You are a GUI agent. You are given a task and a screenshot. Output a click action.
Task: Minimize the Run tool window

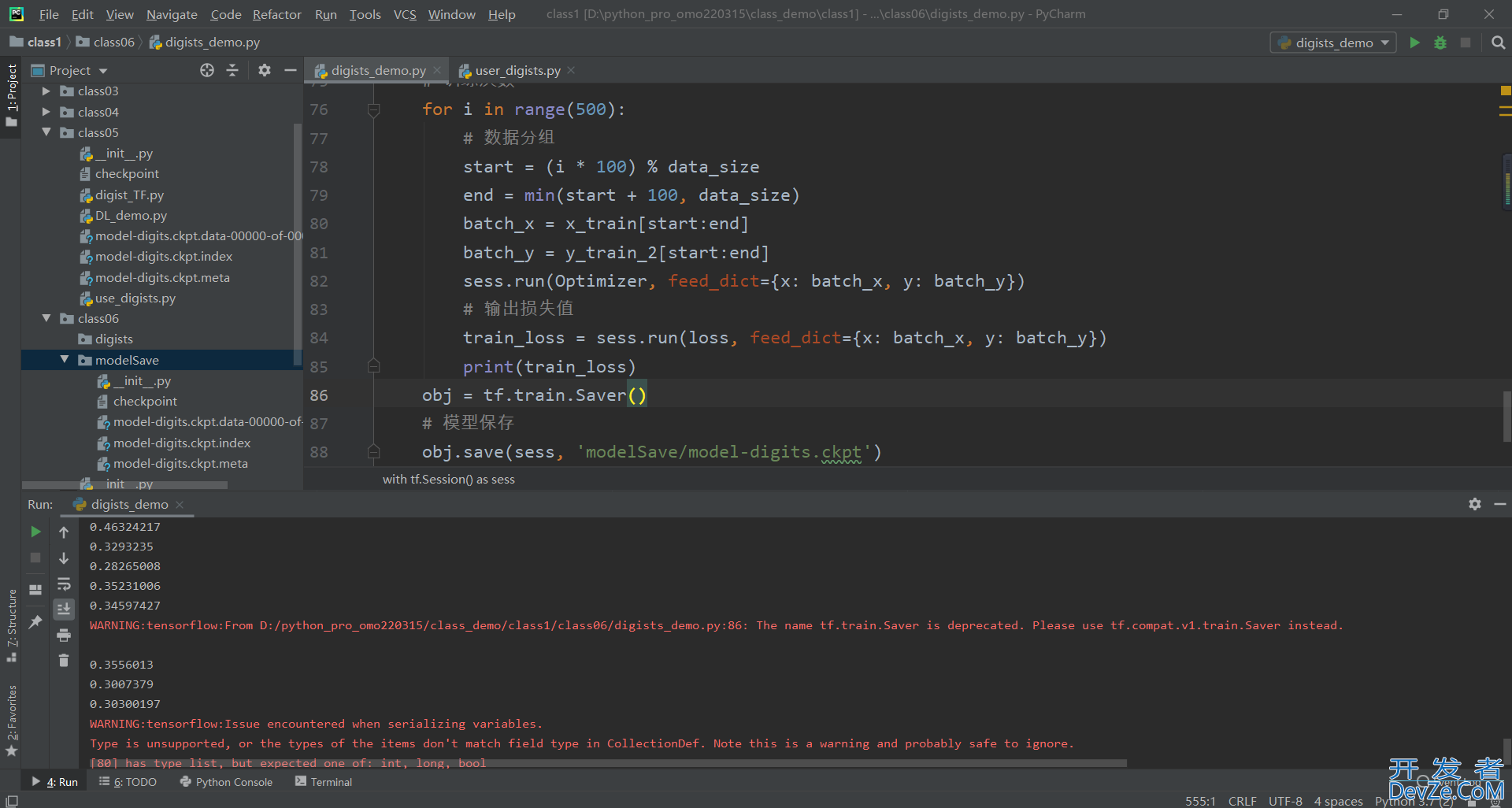[1500, 504]
